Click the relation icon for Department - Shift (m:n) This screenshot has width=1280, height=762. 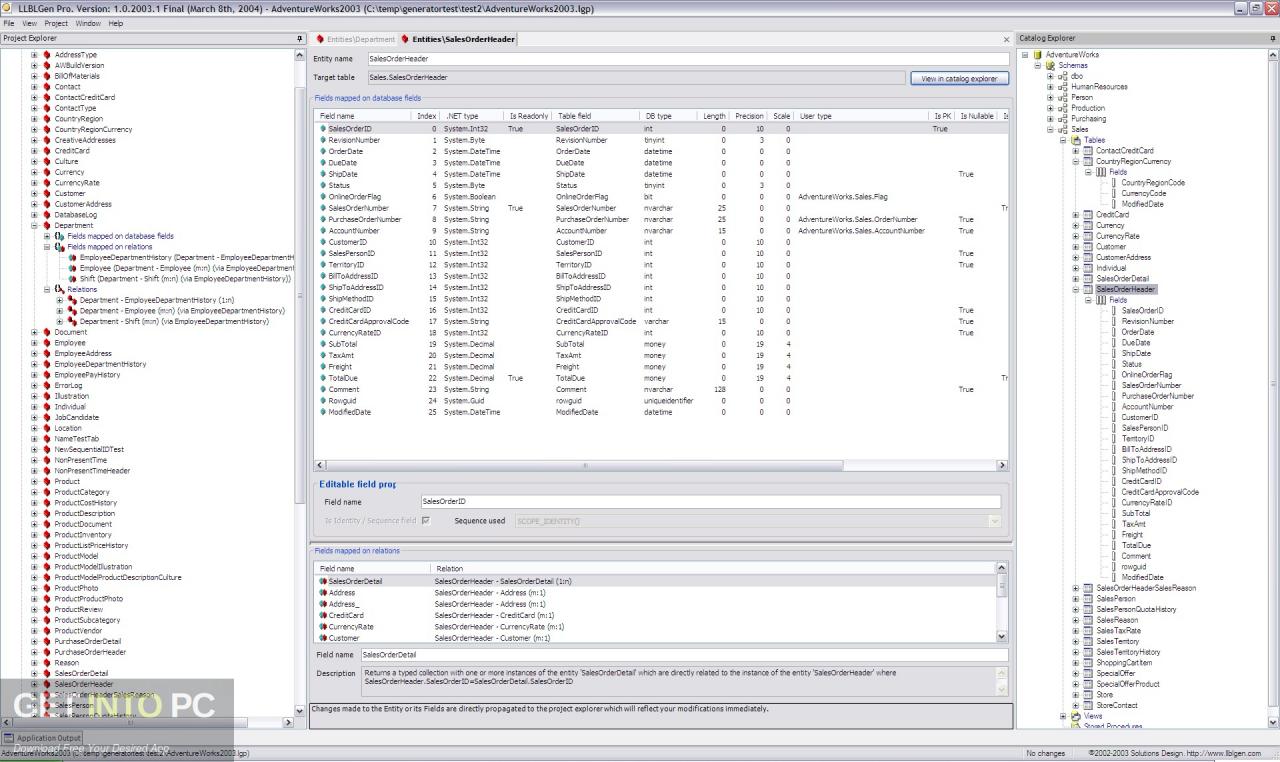tap(72, 322)
